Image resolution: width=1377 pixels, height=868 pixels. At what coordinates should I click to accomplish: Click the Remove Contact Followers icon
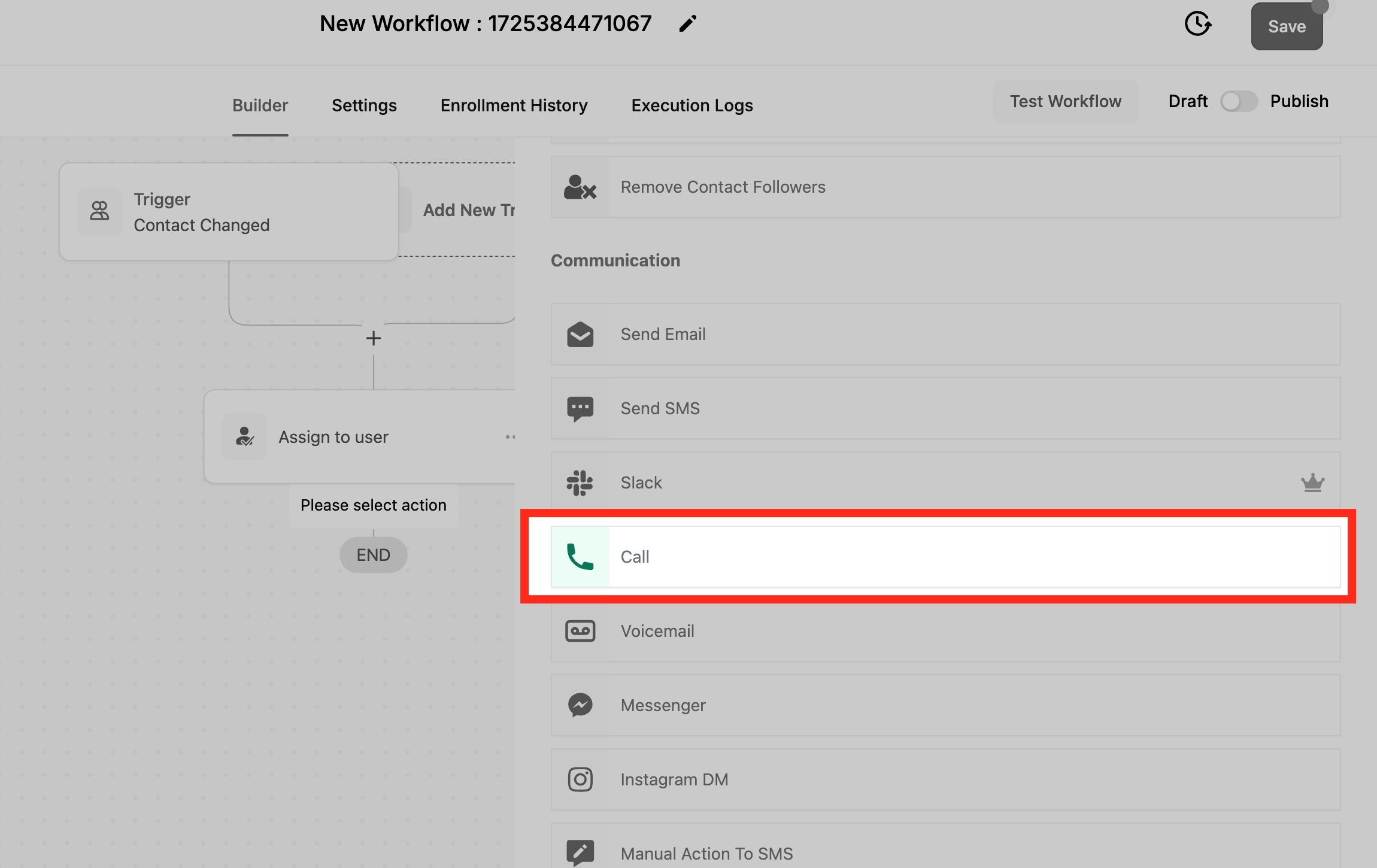click(x=580, y=187)
